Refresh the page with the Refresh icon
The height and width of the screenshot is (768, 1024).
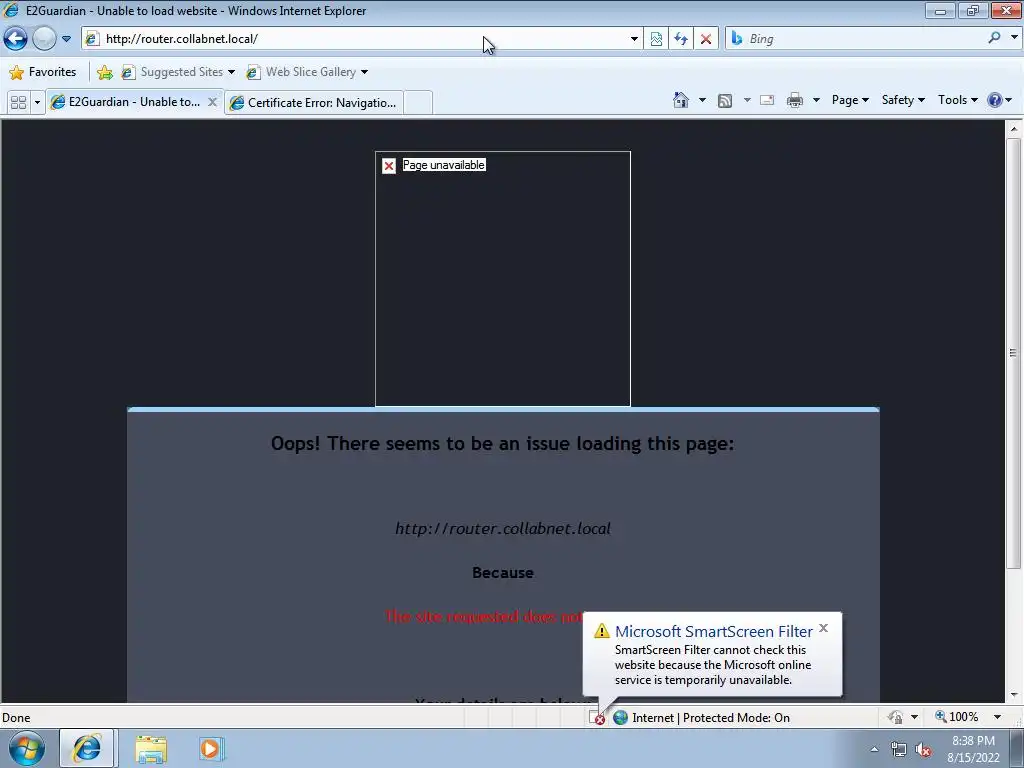(x=681, y=39)
